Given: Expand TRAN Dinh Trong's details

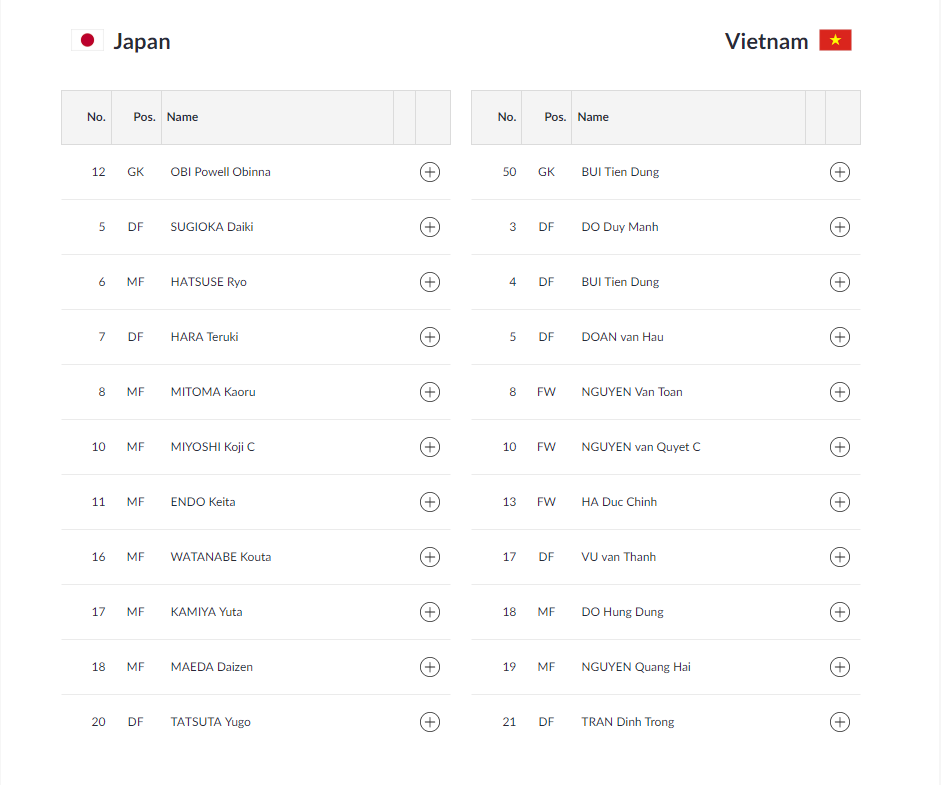Looking at the screenshot, I should tap(839, 722).
